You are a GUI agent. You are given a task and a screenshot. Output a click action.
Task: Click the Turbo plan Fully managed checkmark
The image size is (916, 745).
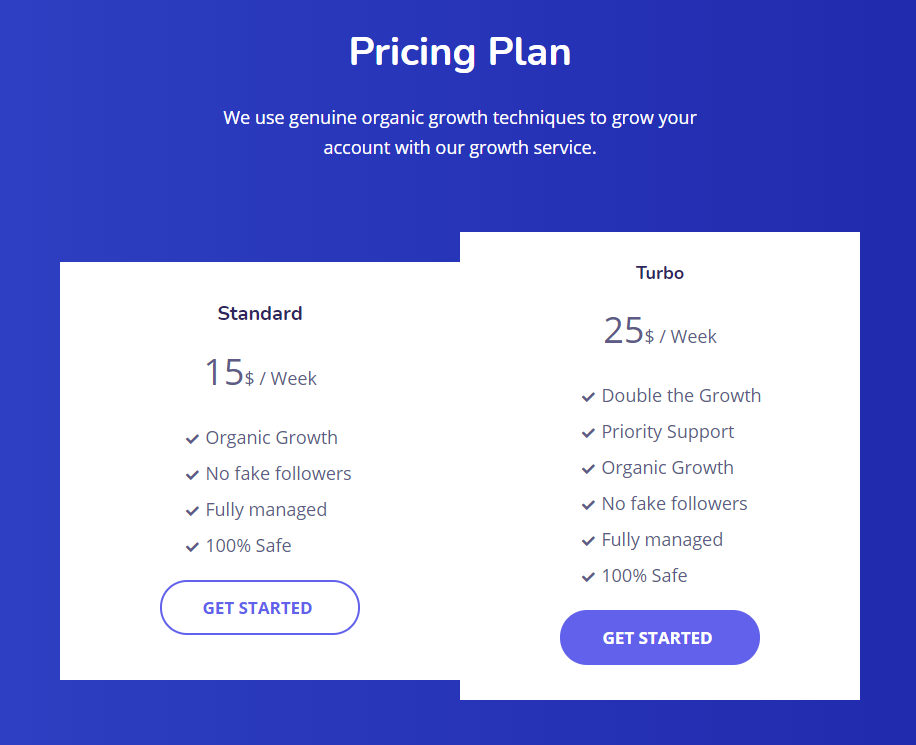[x=588, y=541]
